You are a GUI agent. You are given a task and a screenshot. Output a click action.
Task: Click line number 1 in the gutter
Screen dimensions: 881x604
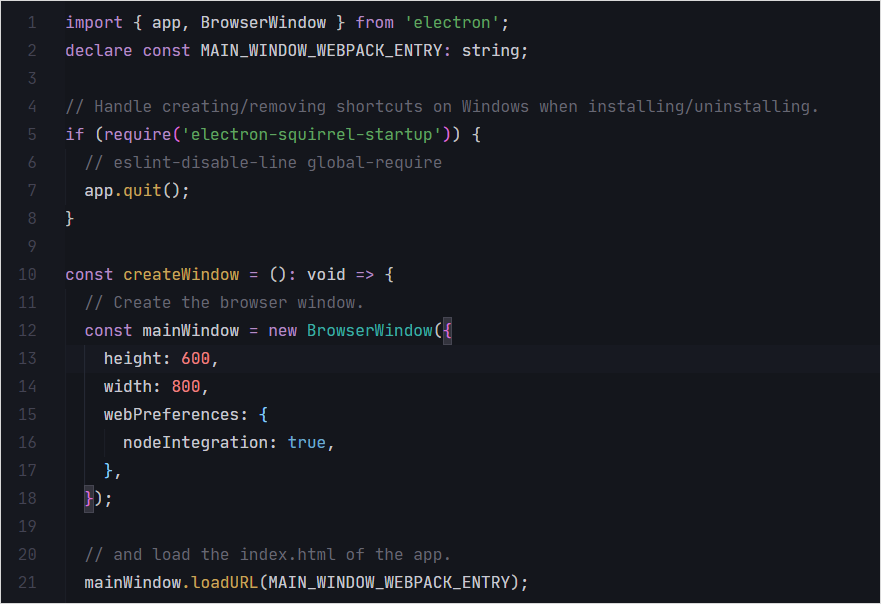(31, 22)
